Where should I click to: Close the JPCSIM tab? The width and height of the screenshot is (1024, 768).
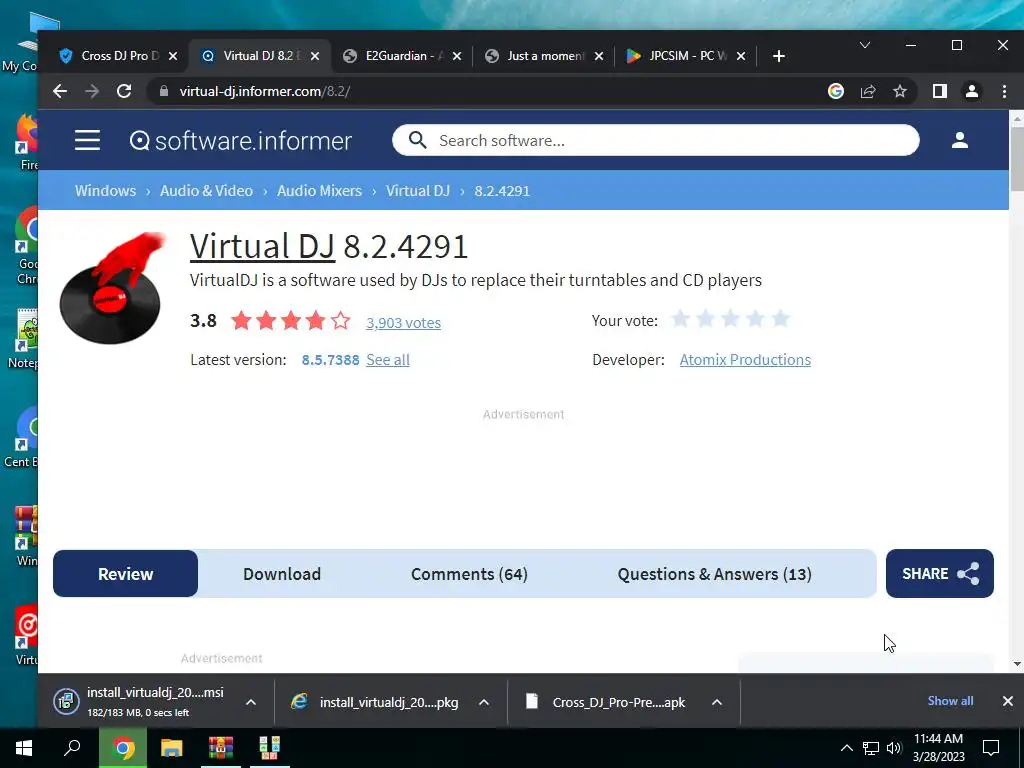pos(741,56)
